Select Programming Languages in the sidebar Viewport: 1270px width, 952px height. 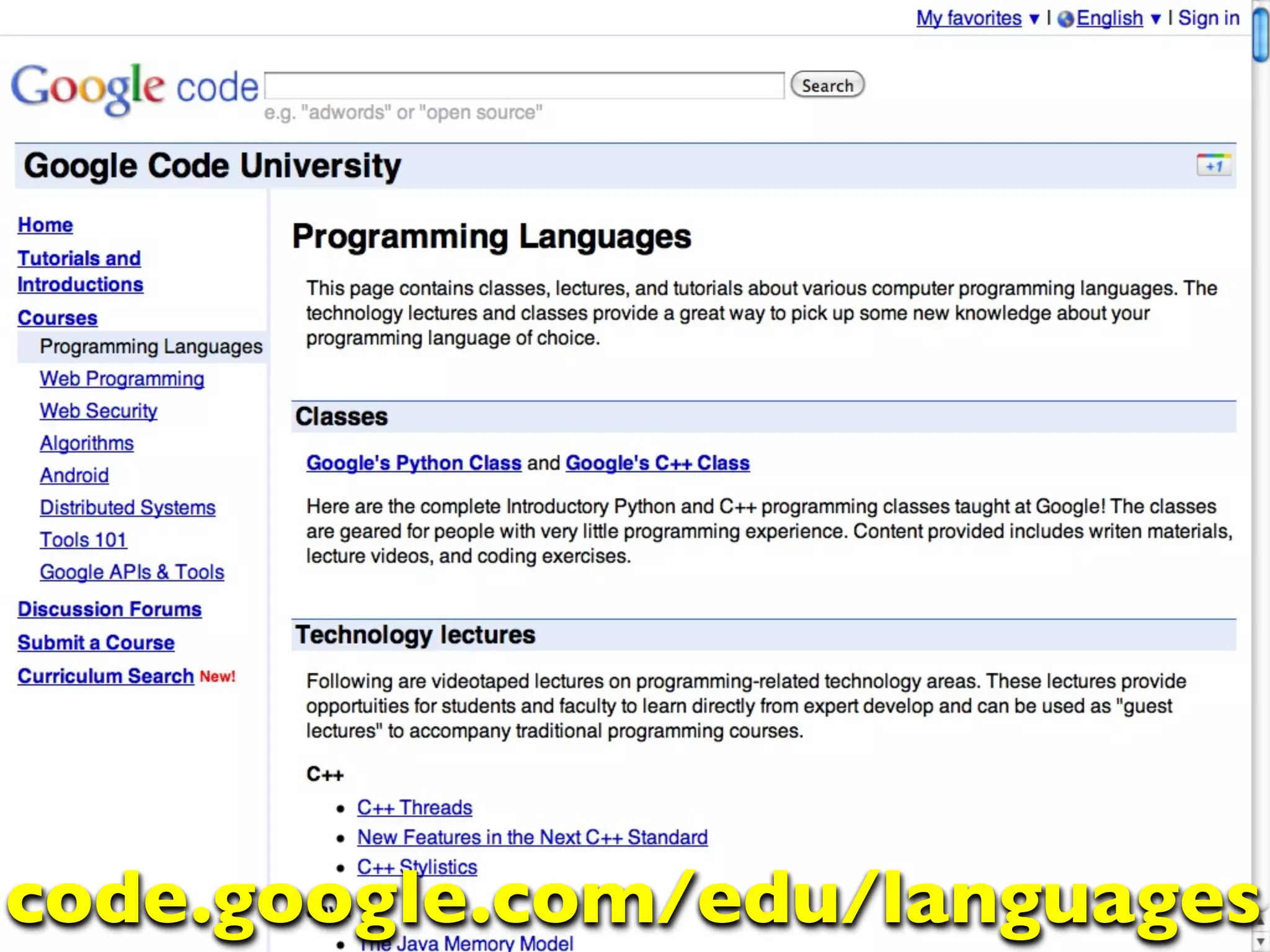(x=151, y=346)
